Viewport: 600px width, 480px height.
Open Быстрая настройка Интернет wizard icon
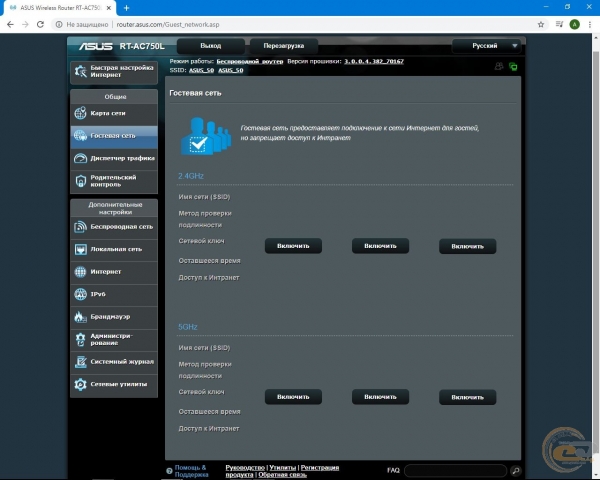click(x=80, y=71)
